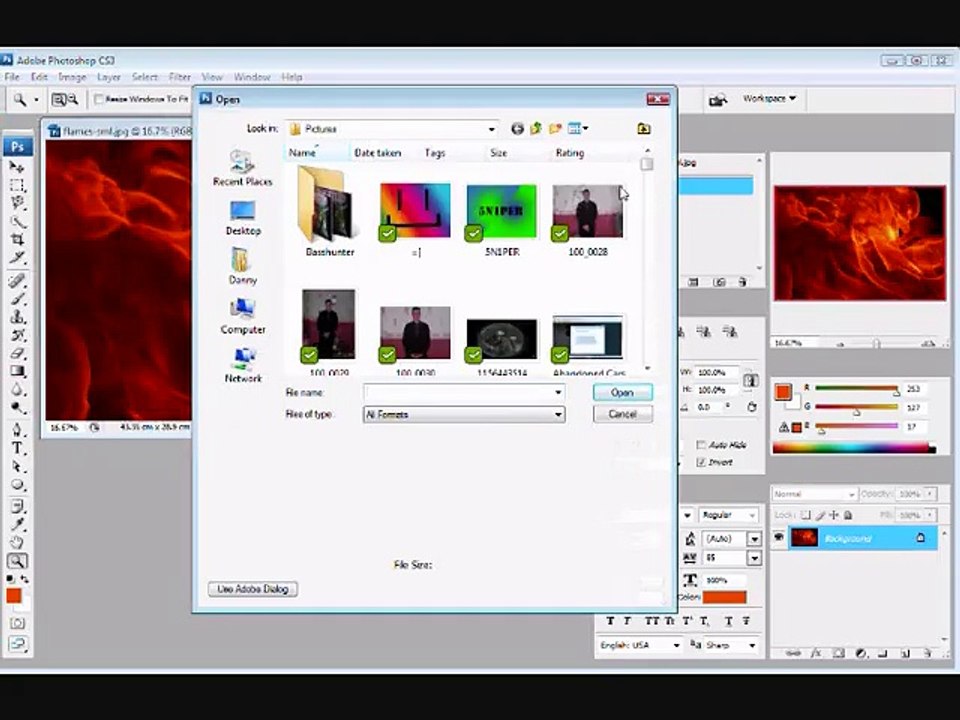Click the Go to Bridge icon
The image size is (960, 720).
[718, 99]
